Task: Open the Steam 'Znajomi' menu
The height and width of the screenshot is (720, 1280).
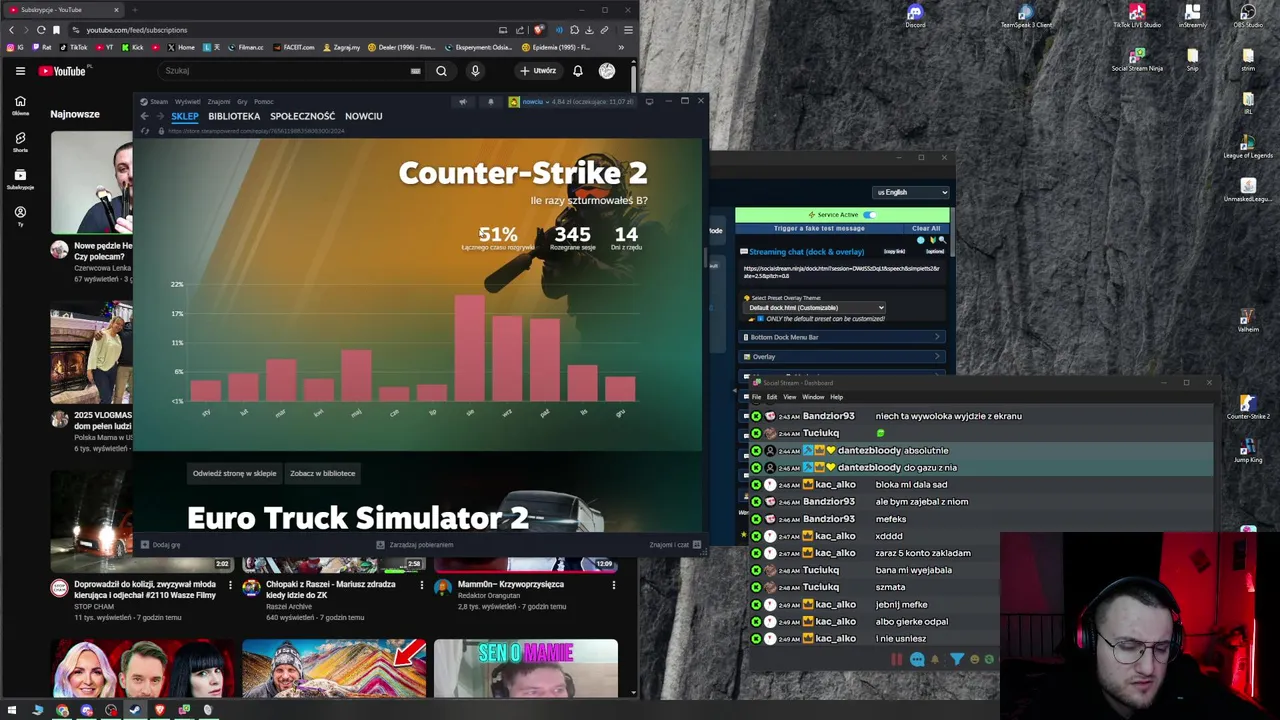Action: pos(219,101)
